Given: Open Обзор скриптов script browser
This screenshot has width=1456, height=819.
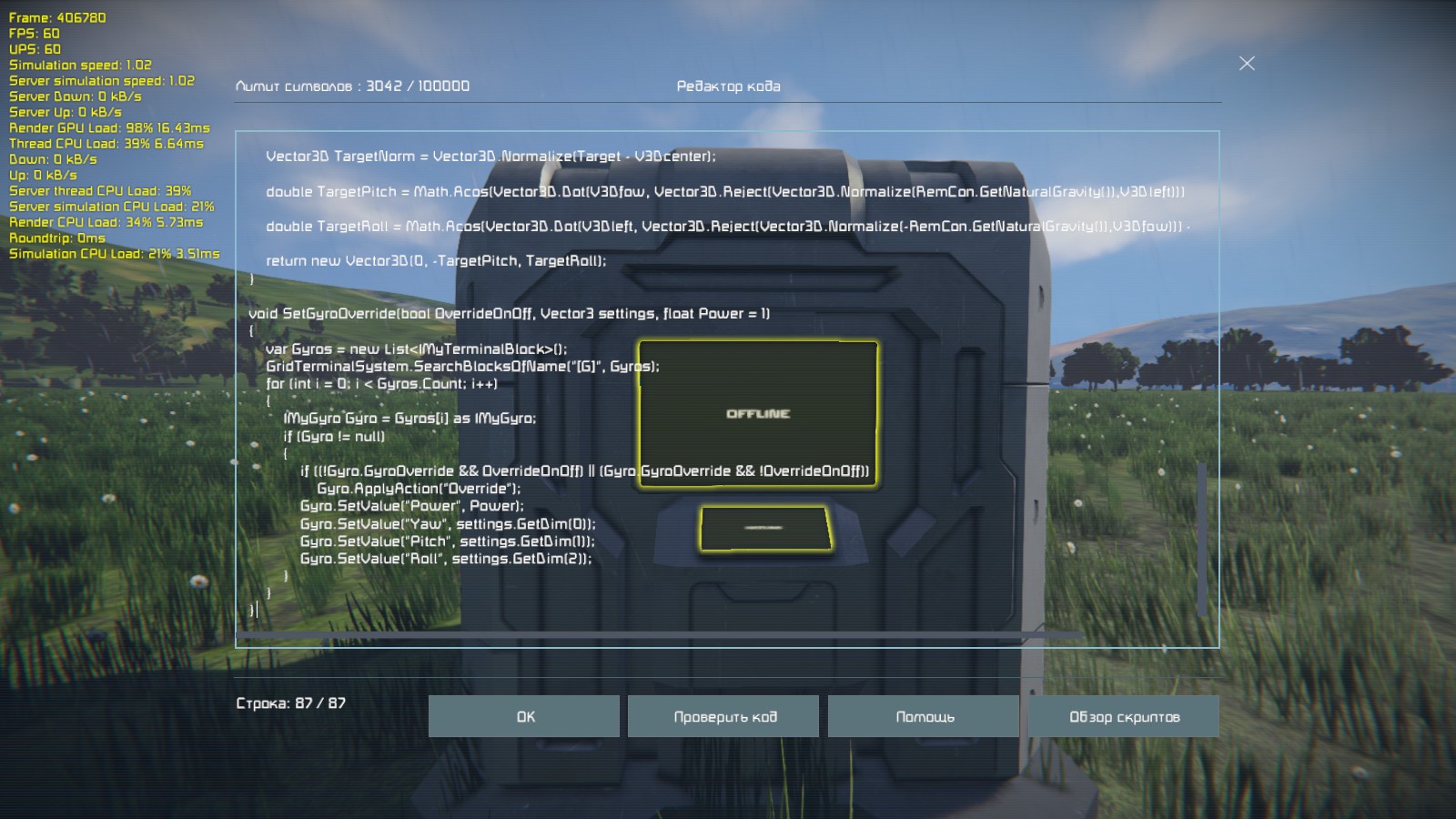Looking at the screenshot, I should (x=1124, y=717).
